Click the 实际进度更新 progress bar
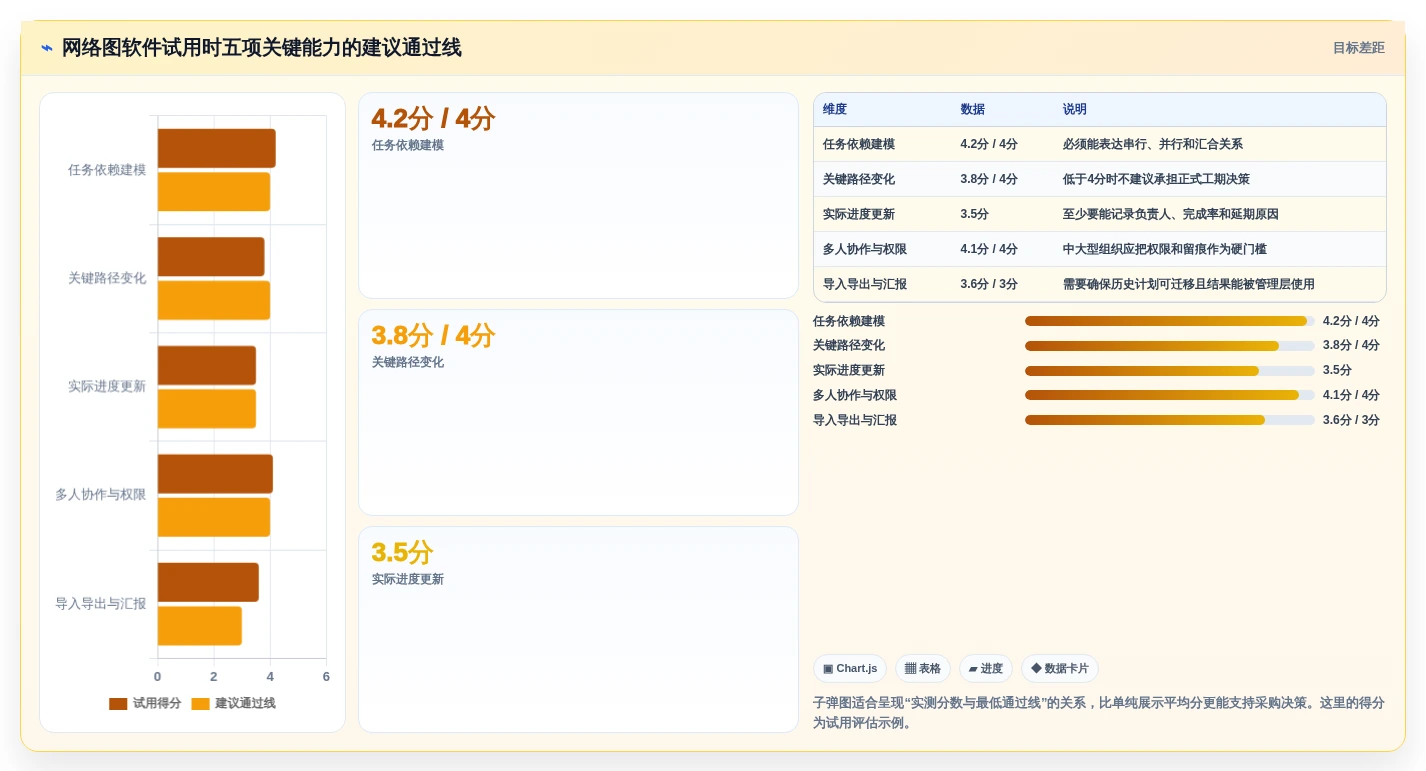 click(1169, 371)
